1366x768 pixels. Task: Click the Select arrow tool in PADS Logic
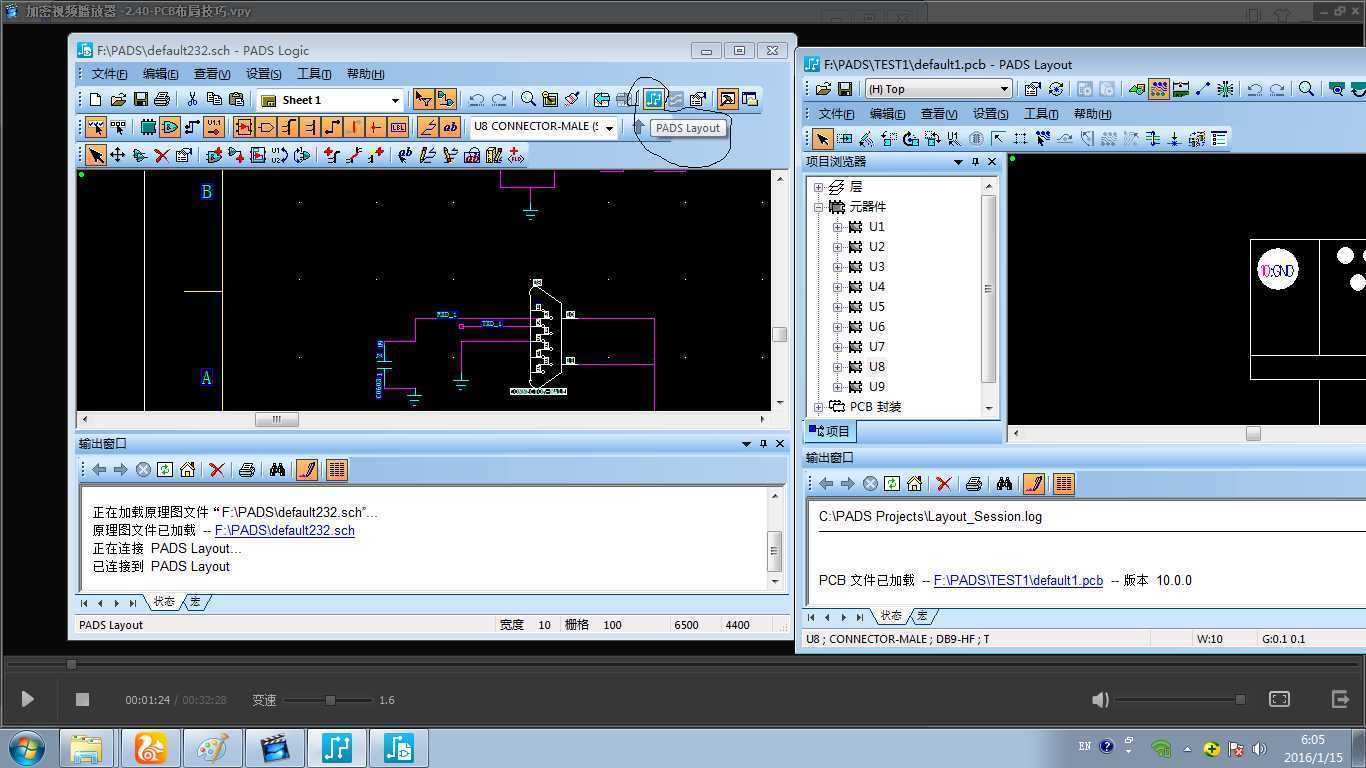pos(95,155)
